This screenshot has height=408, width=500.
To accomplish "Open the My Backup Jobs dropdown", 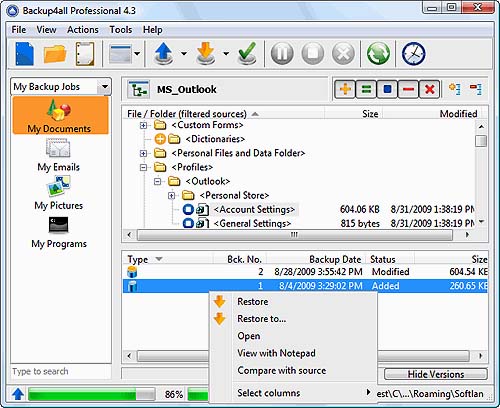I will tap(104, 87).
